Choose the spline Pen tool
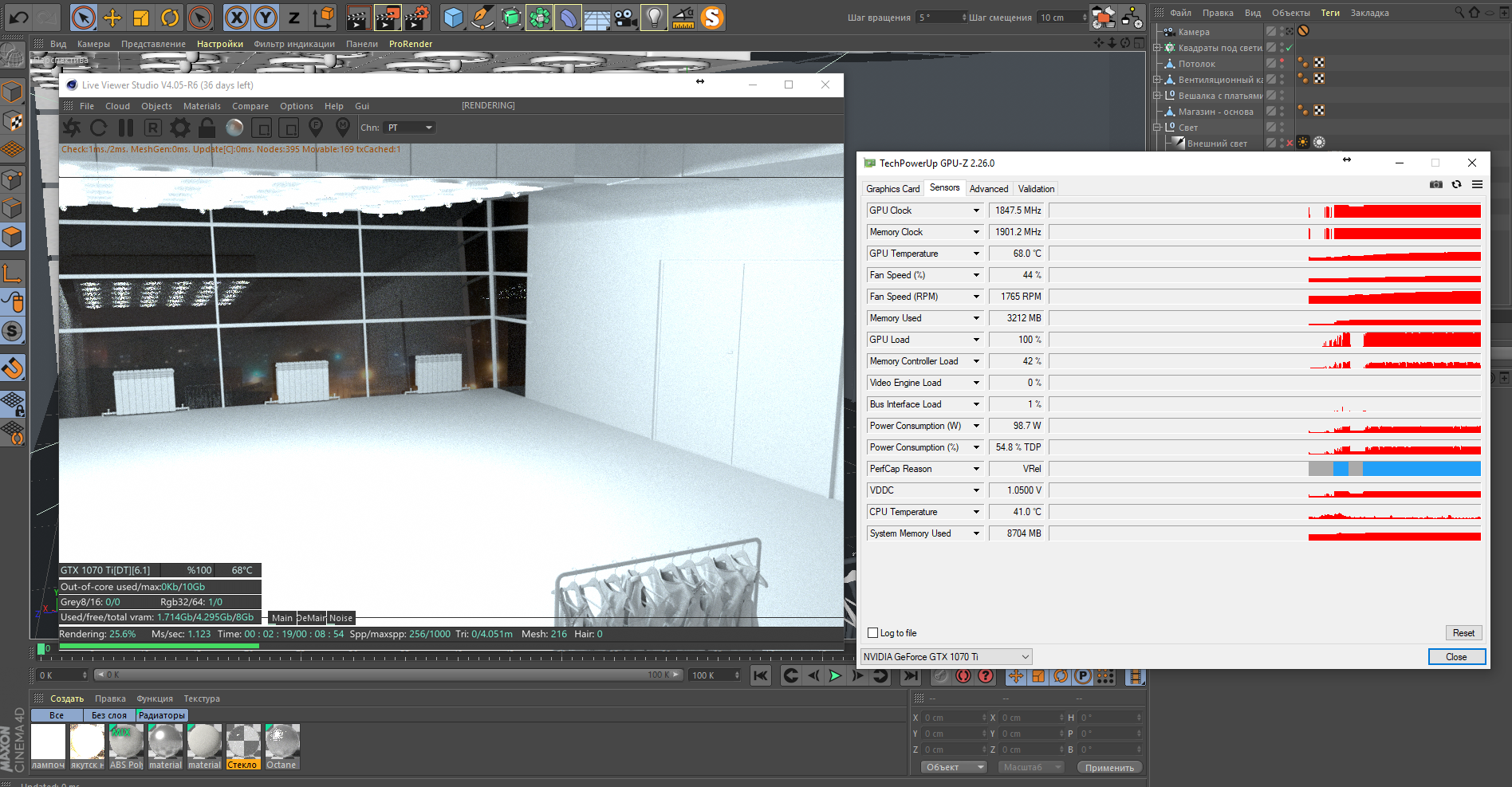The image size is (1512, 787). coord(482,17)
